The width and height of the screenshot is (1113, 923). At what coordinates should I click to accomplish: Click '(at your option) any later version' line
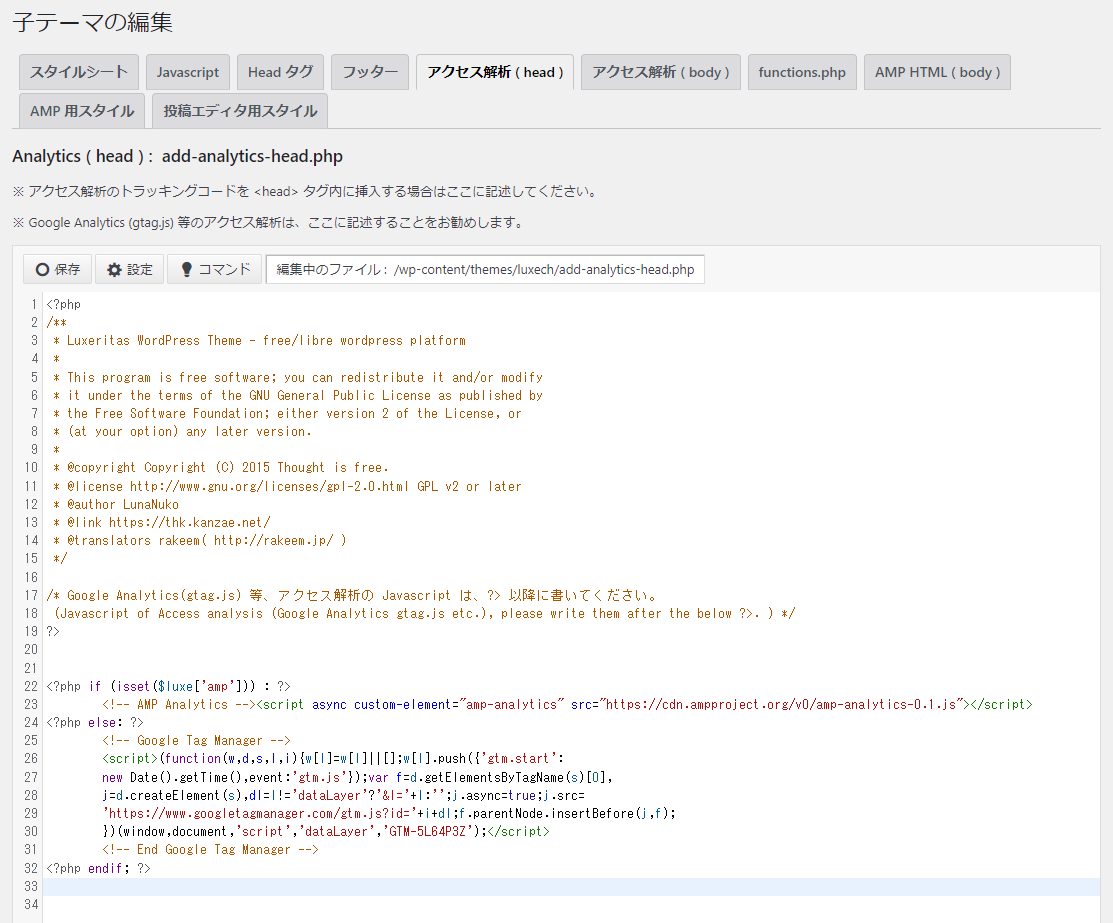point(182,431)
